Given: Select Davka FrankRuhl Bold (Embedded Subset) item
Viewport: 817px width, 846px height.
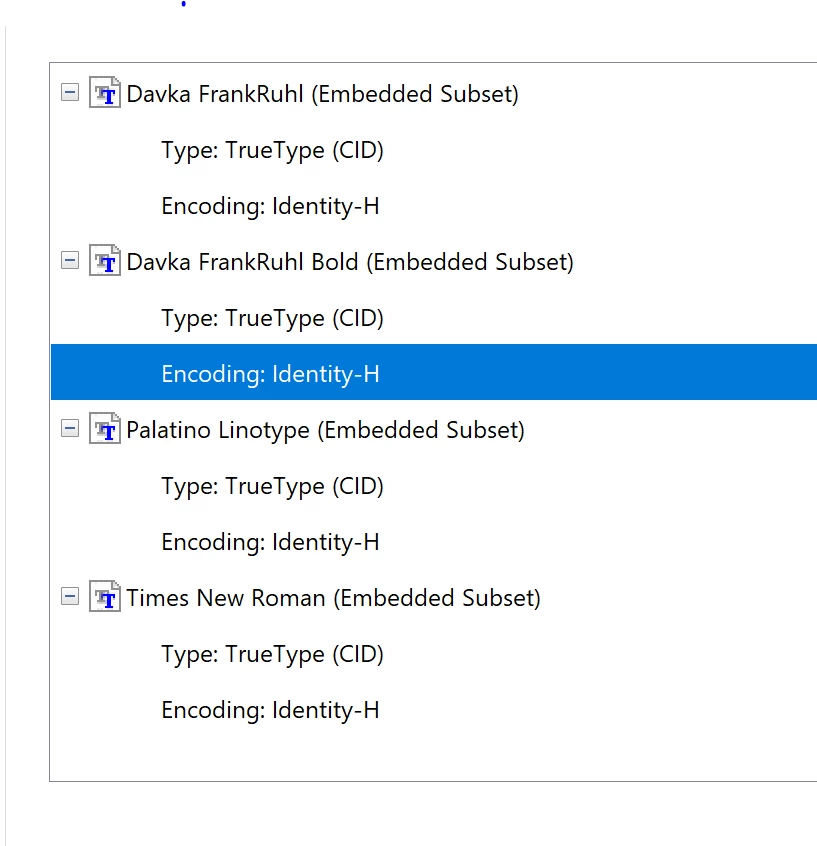Looking at the screenshot, I should coord(350,262).
